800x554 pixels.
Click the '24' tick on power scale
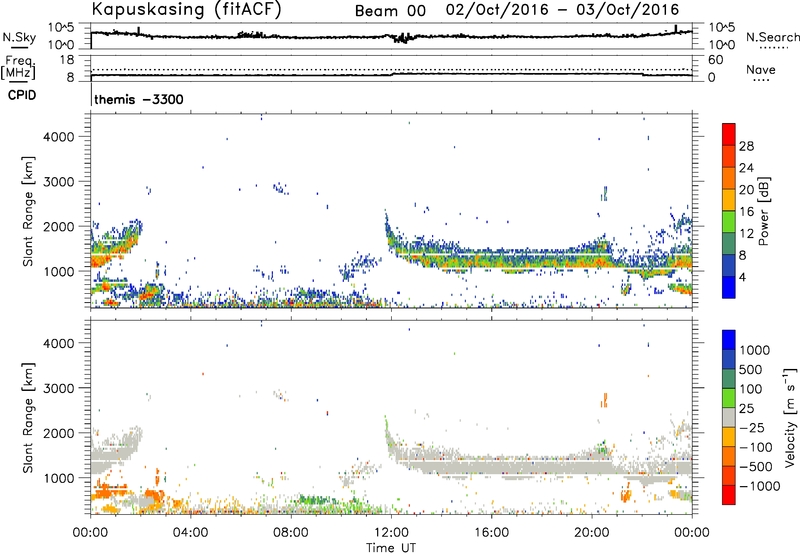pyautogui.click(x=746, y=168)
